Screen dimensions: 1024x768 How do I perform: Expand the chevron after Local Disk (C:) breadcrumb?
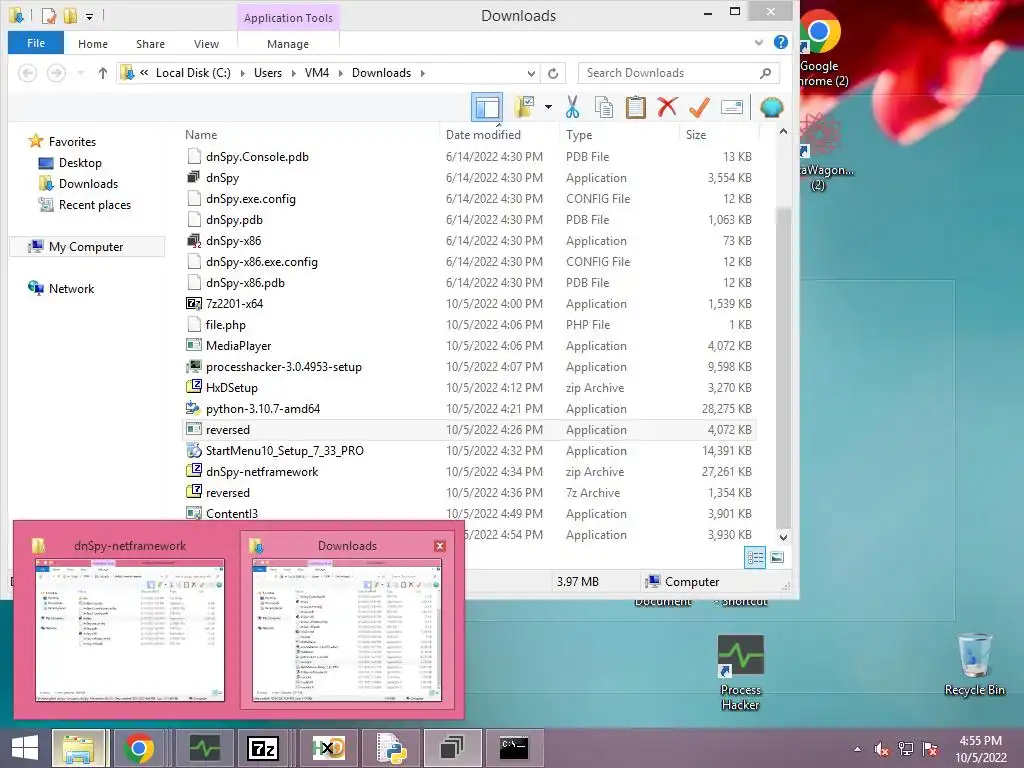click(242, 73)
